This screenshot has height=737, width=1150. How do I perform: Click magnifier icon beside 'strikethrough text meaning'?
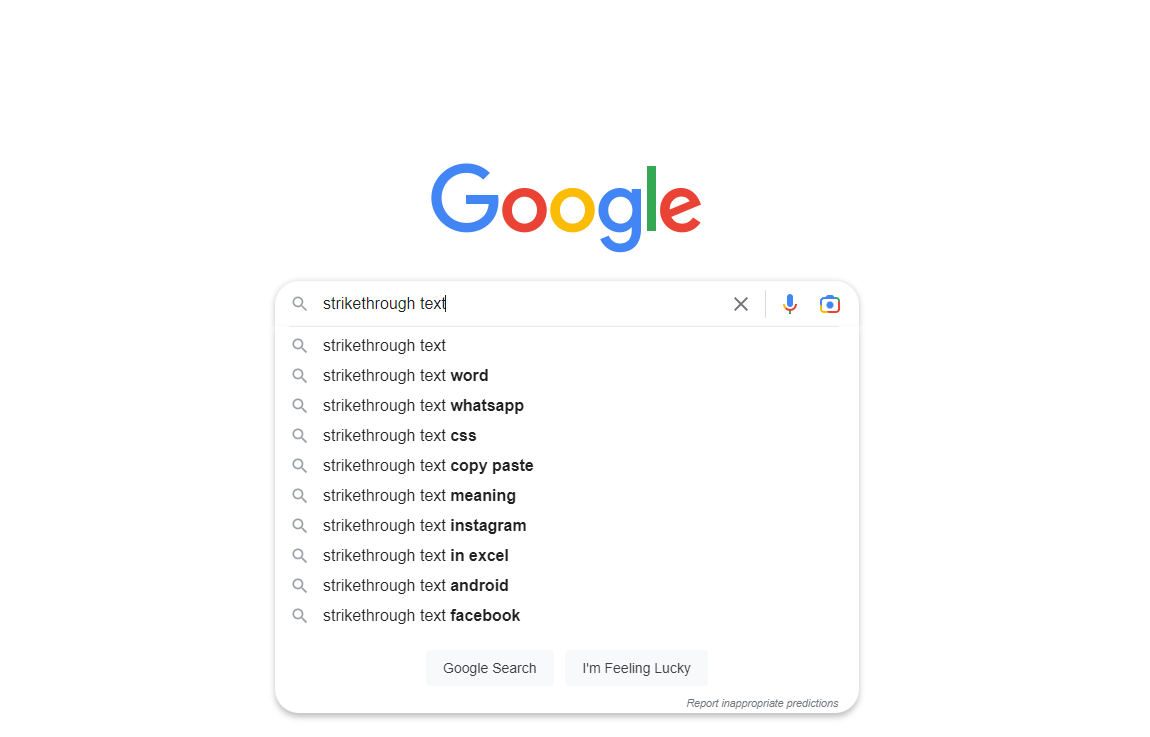[x=299, y=496]
